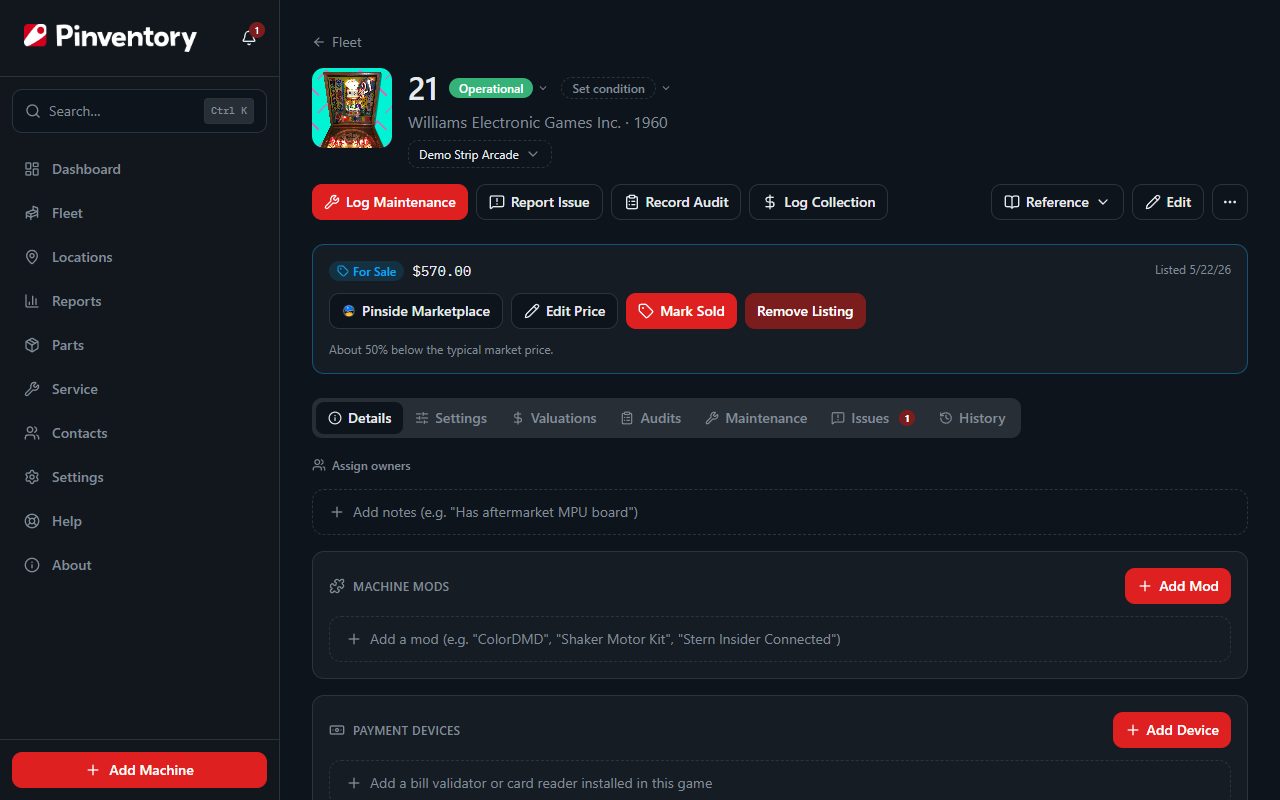Image resolution: width=1280 pixels, height=800 pixels.
Task: Switch to the Issues tab
Action: (x=872, y=418)
